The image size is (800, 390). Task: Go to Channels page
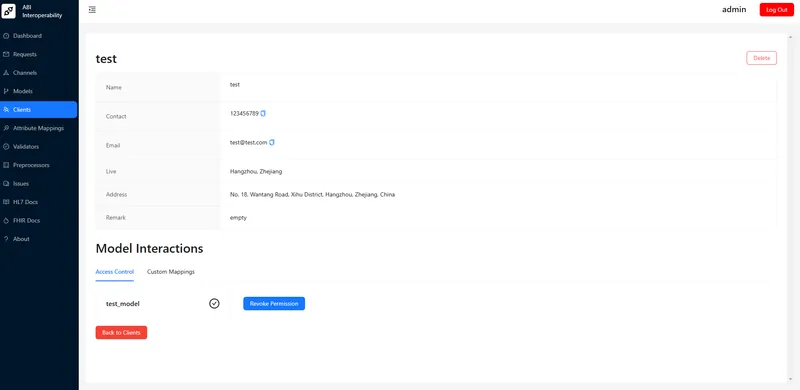(39, 72)
